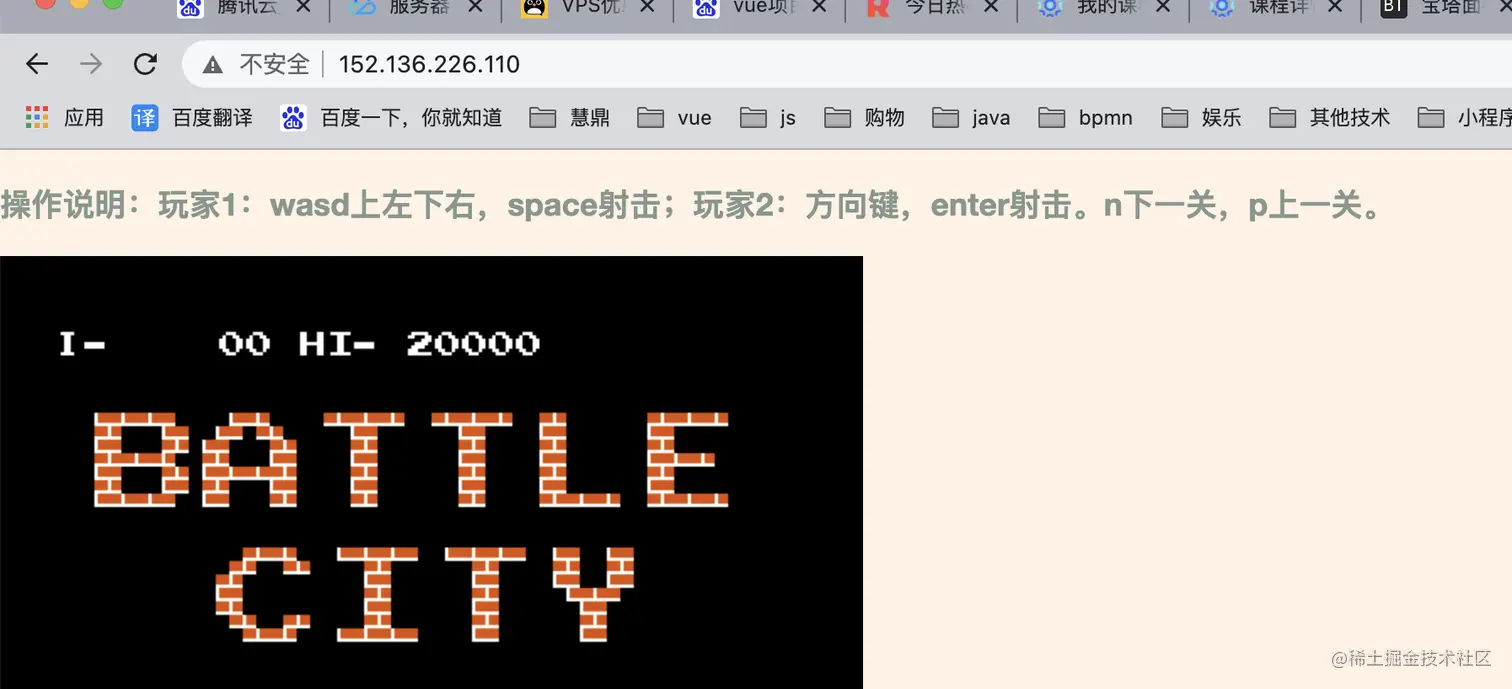Screen dimensions: 1512x689
Task: Expand the 其他技术 bookmark folder
Action: point(1329,118)
